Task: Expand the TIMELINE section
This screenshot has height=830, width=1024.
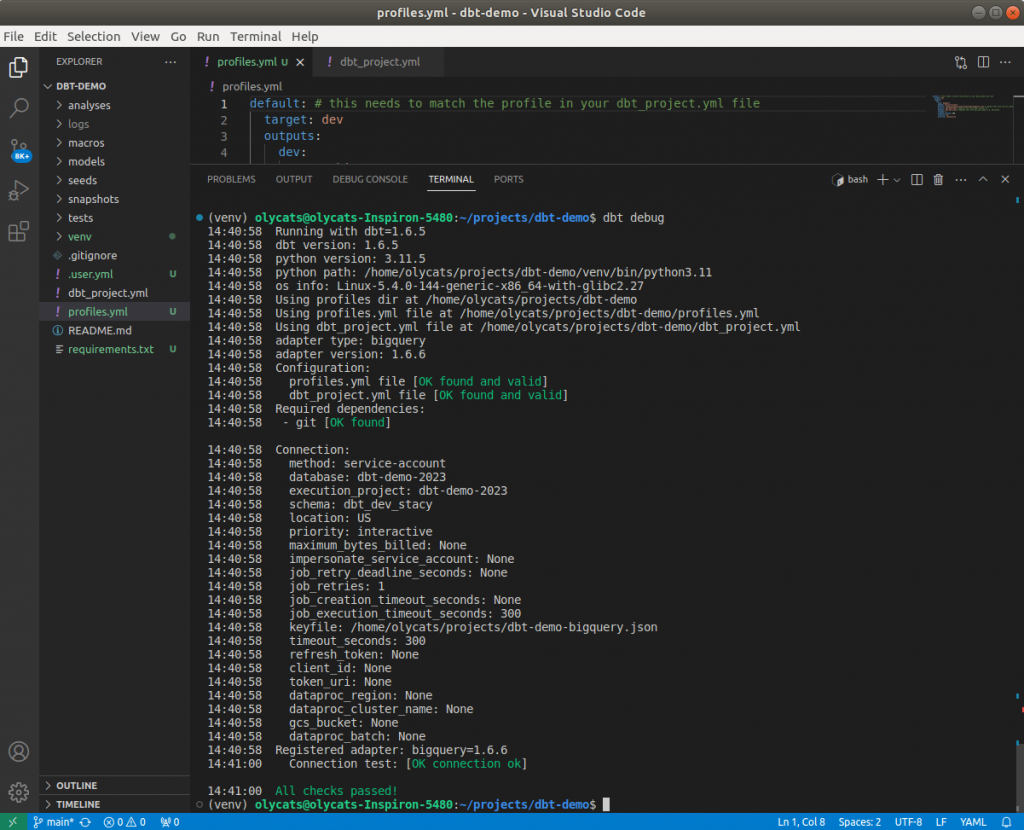Action: [115, 805]
